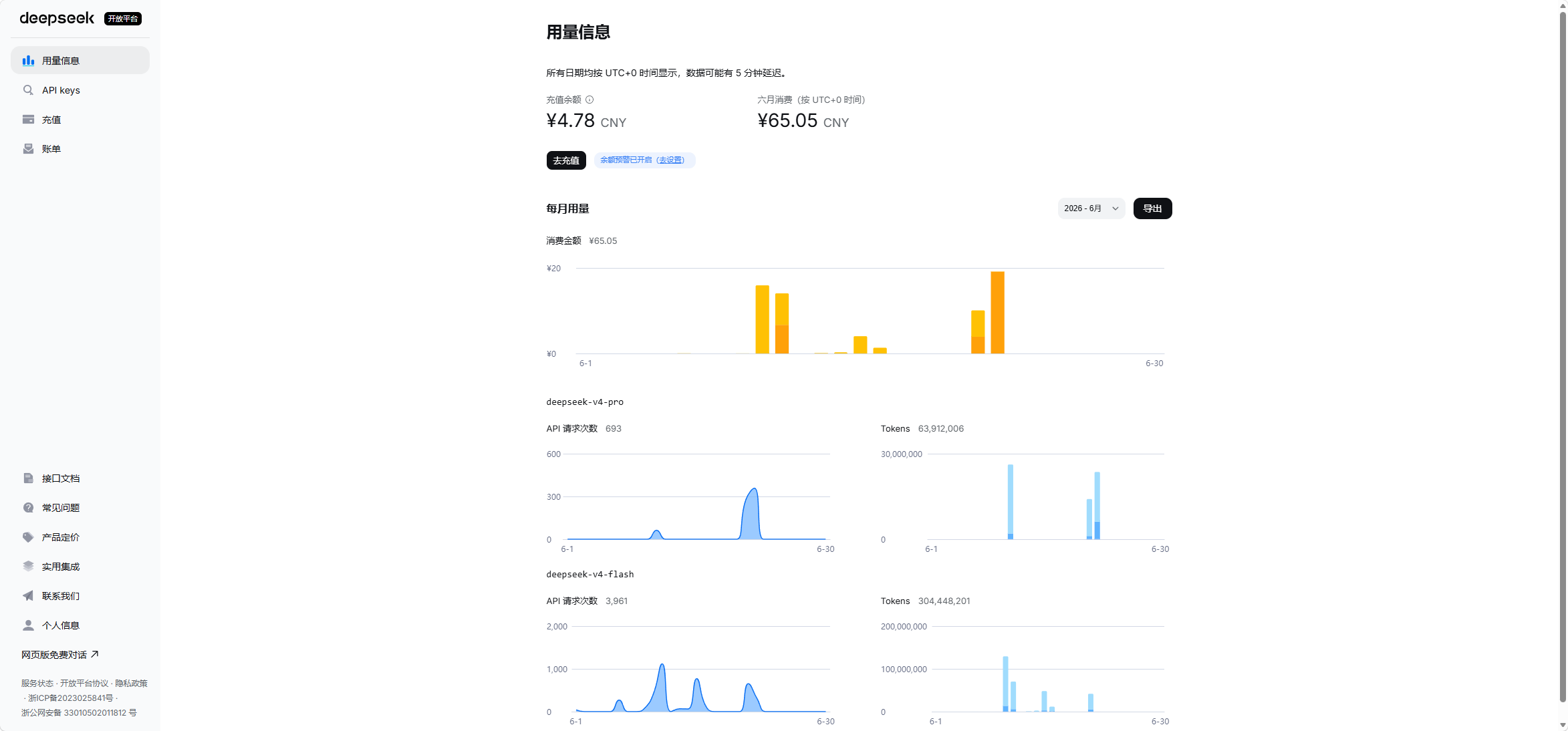The width and height of the screenshot is (1568, 731).
Task: Click the info icon beside 充值余额
Action: click(x=590, y=100)
